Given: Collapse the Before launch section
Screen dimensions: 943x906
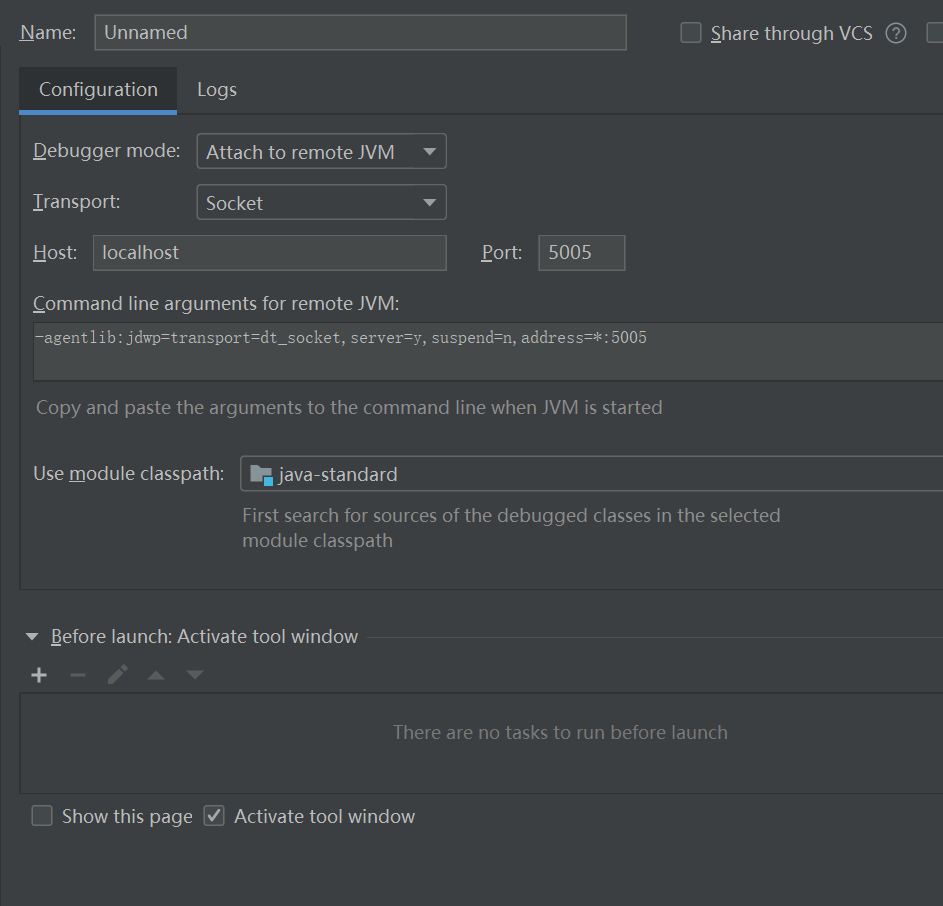Looking at the screenshot, I should pyautogui.click(x=32, y=637).
